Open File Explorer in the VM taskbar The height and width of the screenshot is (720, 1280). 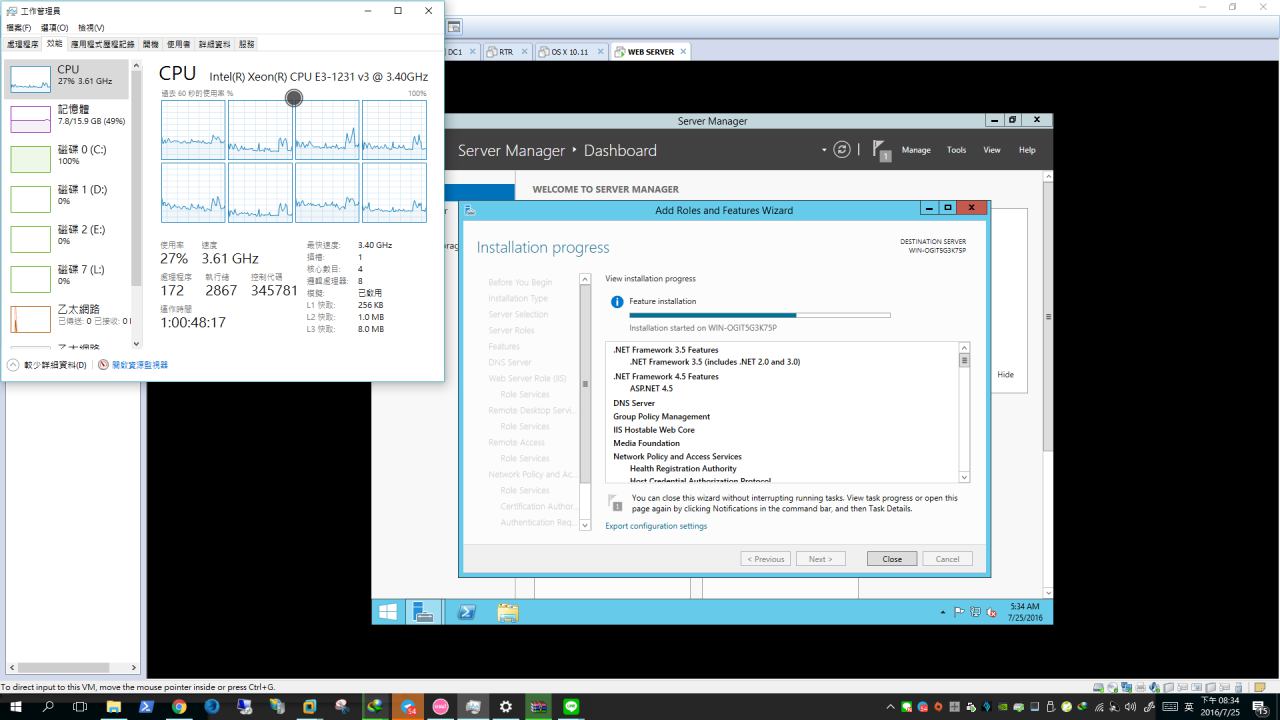click(x=508, y=612)
